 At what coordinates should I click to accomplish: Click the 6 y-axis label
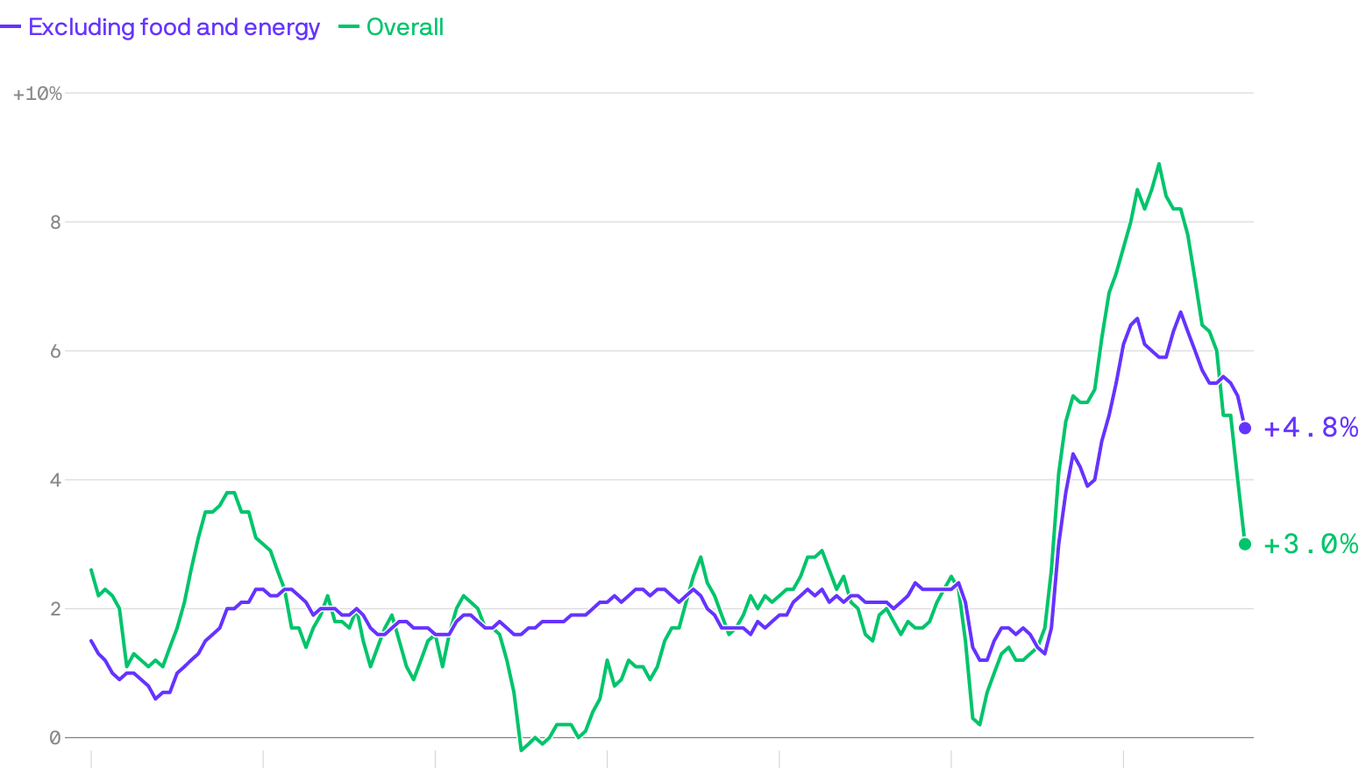55,351
